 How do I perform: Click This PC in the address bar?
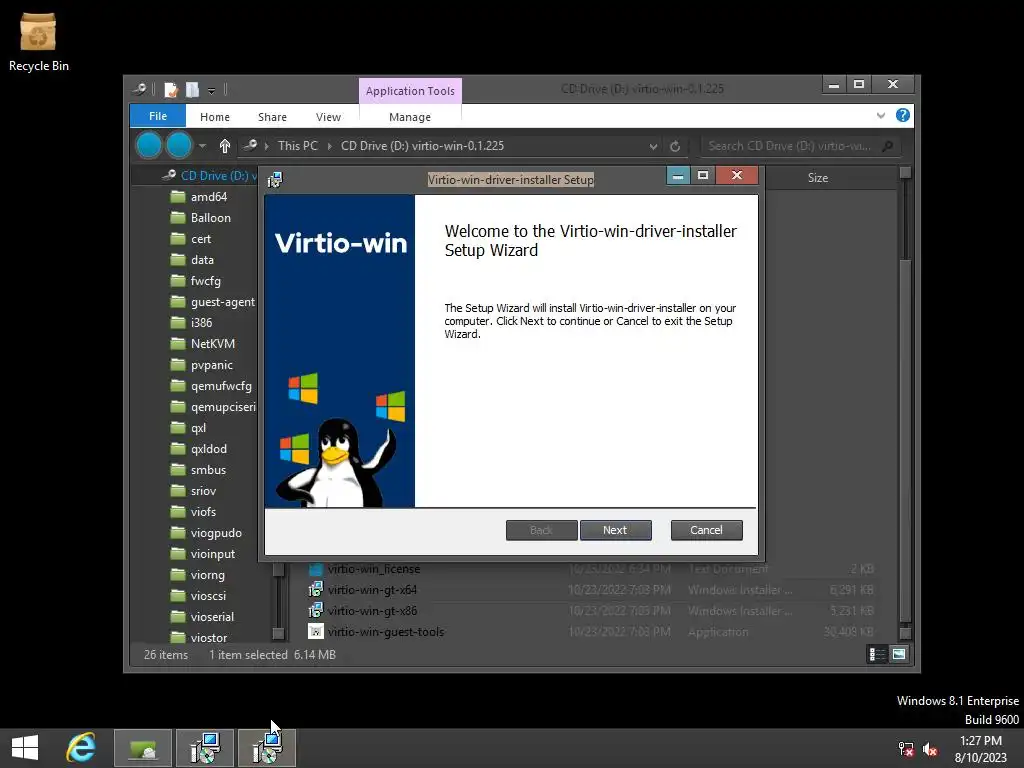(298, 146)
